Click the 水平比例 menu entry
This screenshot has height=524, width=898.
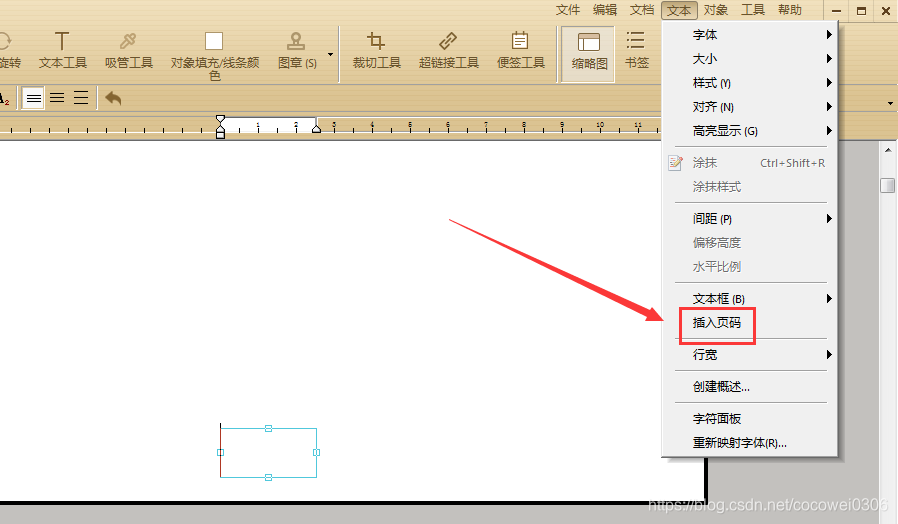[x=750, y=267]
